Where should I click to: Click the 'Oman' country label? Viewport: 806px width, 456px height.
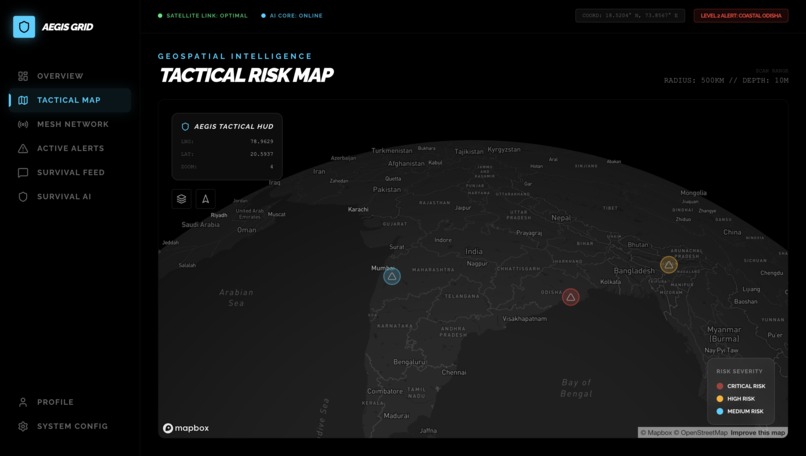[247, 230]
